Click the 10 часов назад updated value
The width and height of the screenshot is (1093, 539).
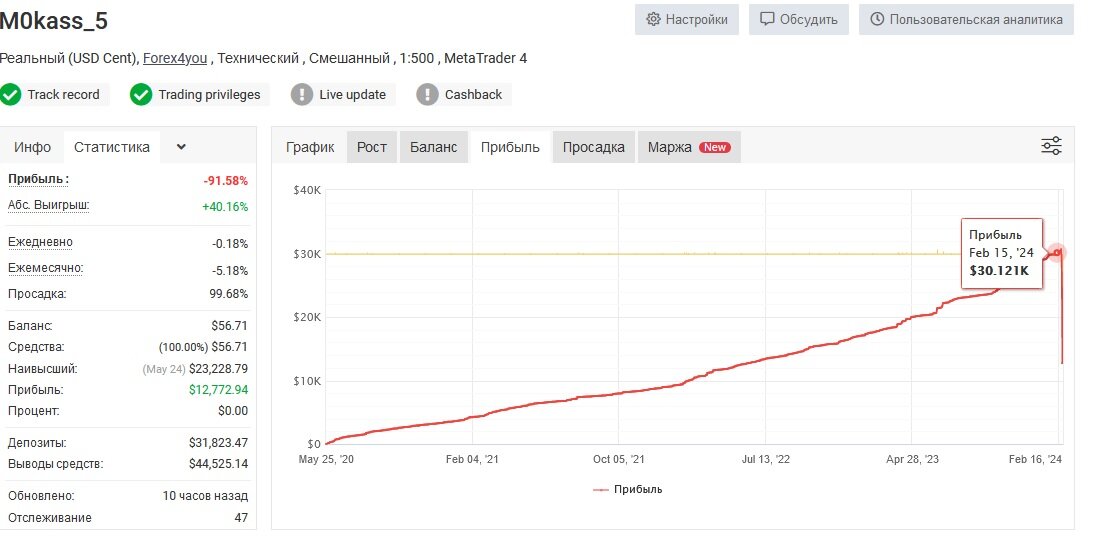[x=205, y=496]
